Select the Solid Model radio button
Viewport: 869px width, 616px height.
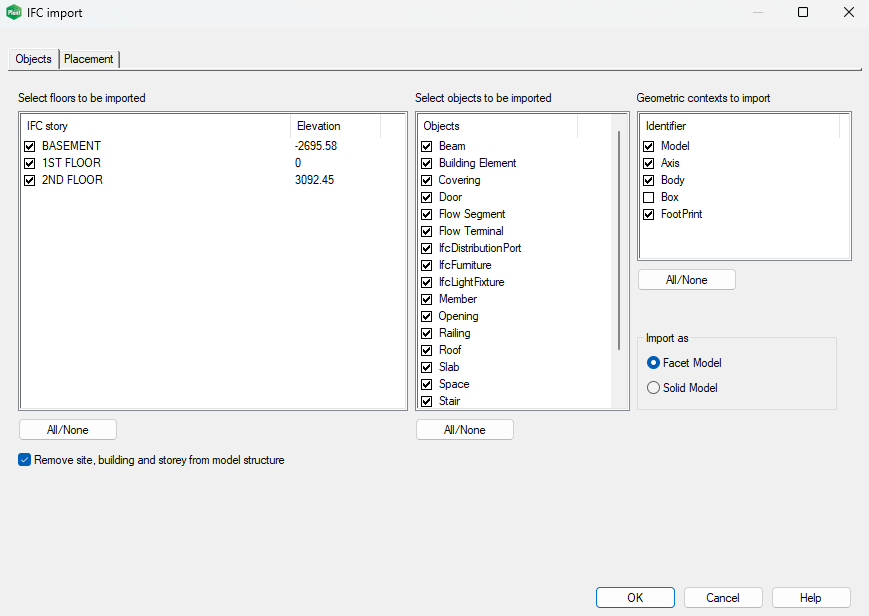[654, 388]
